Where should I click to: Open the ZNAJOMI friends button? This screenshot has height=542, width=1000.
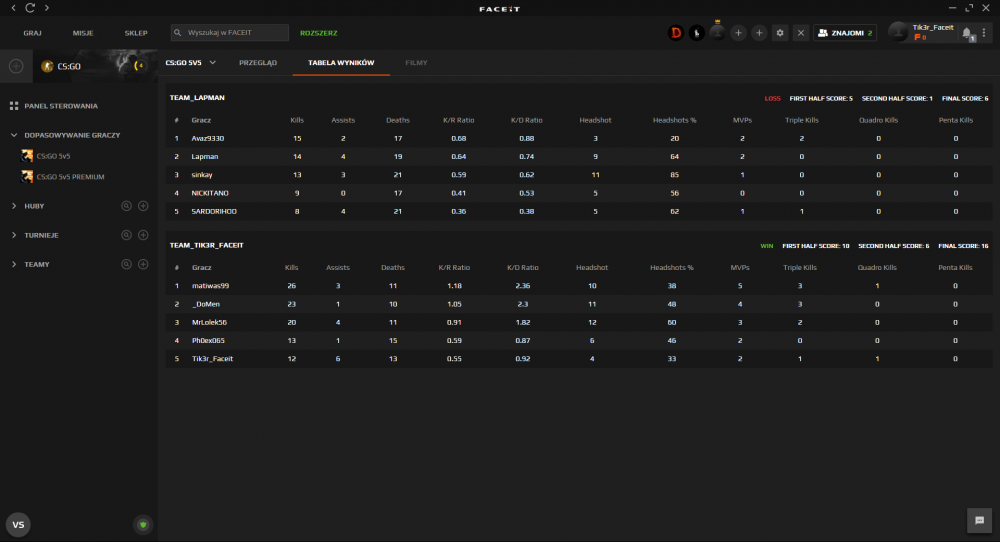pos(844,33)
